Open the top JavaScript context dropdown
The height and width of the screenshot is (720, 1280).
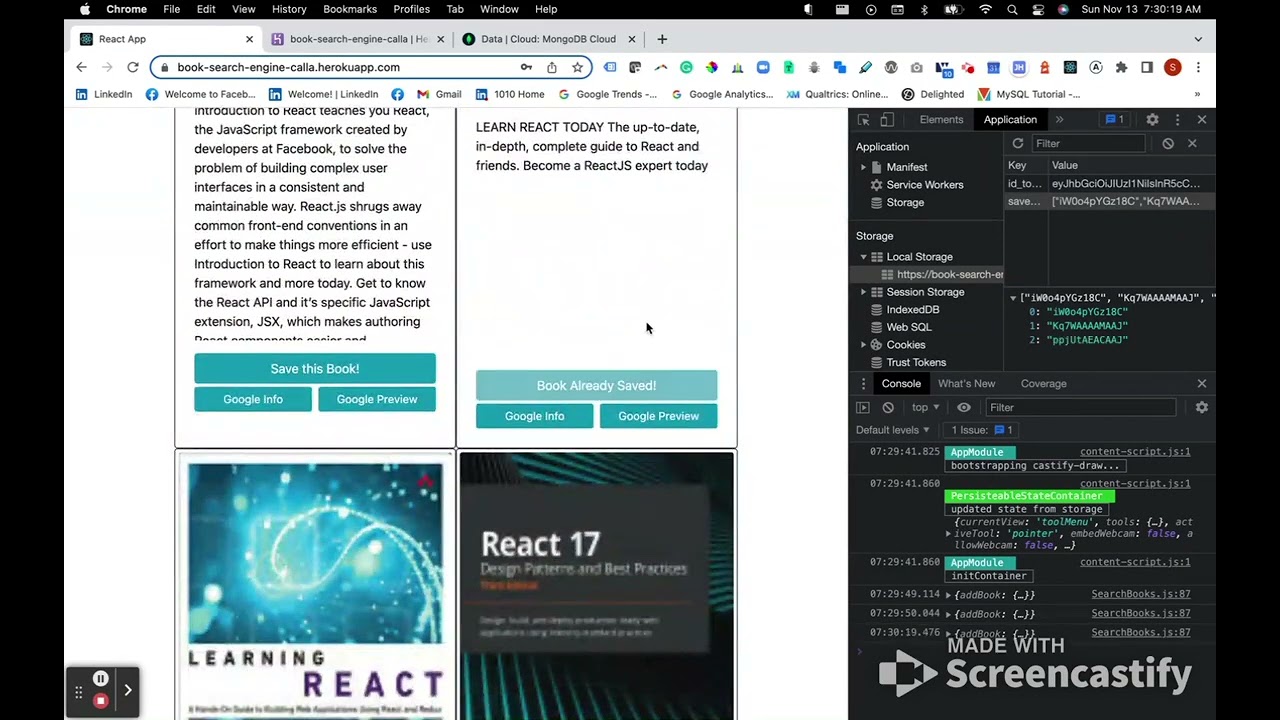point(925,408)
